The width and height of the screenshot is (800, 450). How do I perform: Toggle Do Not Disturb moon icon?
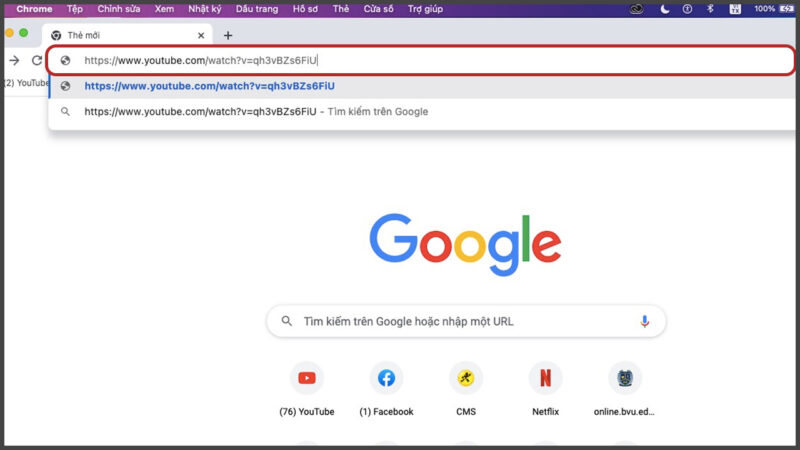pos(665,9)
